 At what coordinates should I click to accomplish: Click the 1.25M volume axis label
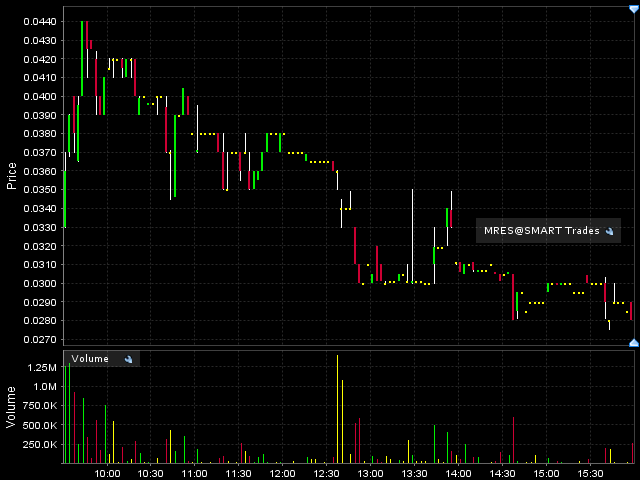[x=43, y=367]
